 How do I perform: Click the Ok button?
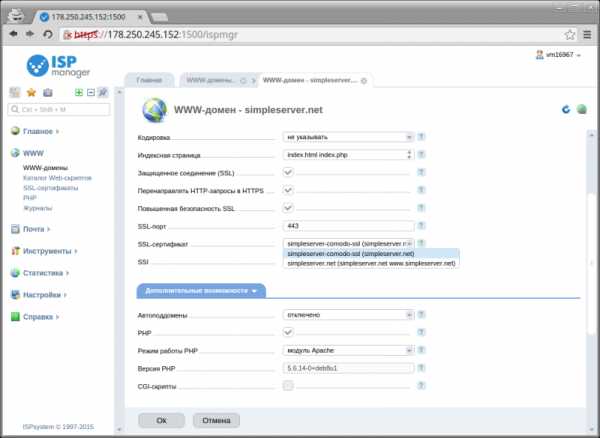pos(161,420)
